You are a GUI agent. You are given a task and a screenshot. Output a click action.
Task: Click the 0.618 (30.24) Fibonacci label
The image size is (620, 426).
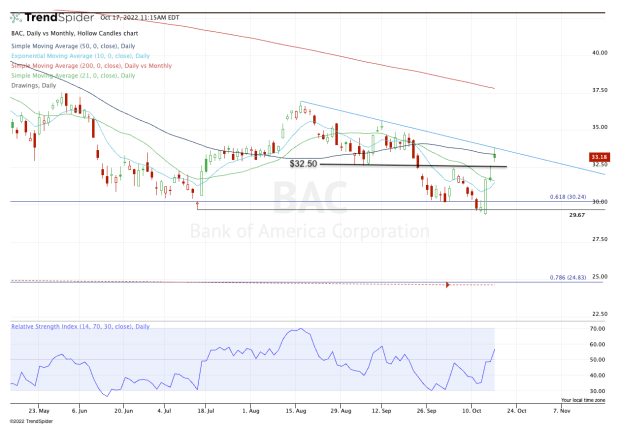tap(568, 197)
